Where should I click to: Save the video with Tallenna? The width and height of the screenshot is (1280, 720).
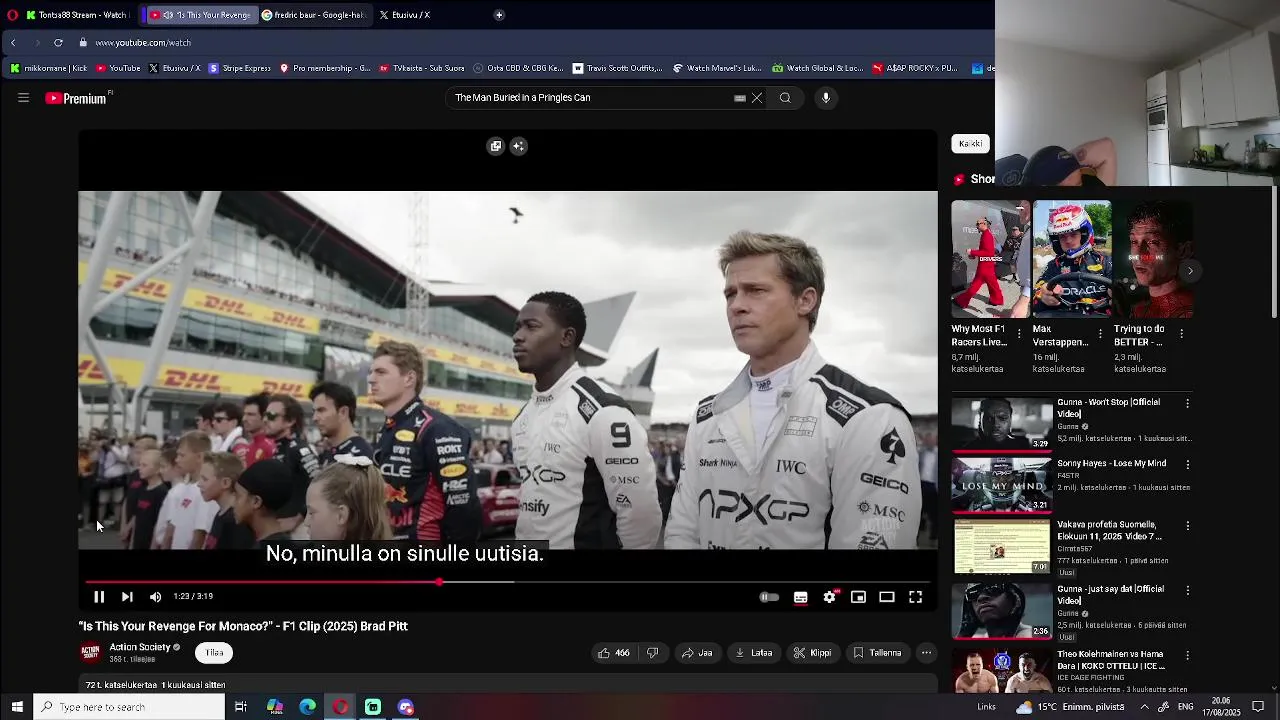click(877, 653)
